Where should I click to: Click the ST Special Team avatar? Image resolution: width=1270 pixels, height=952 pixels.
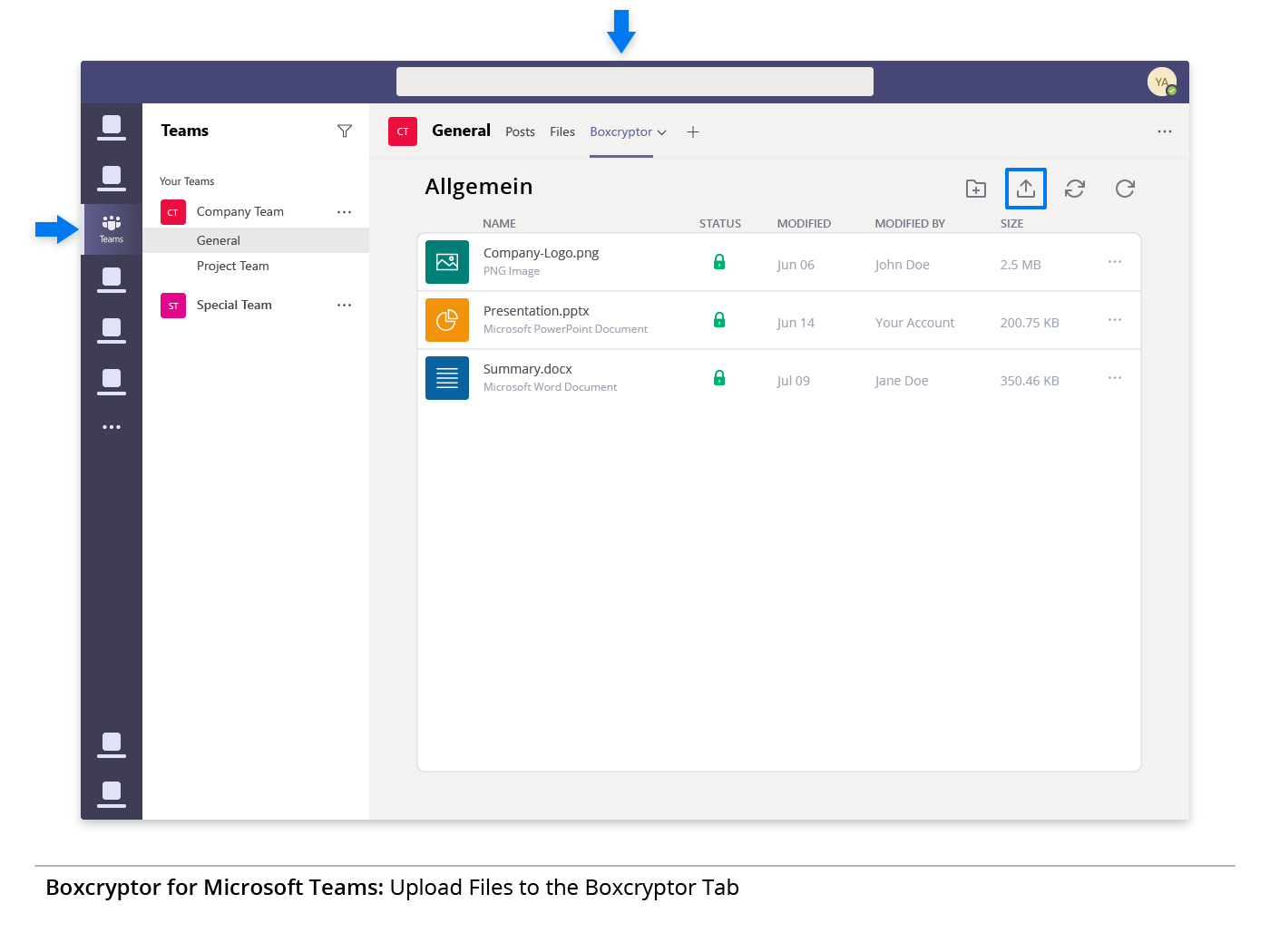(x=173, y=306)
